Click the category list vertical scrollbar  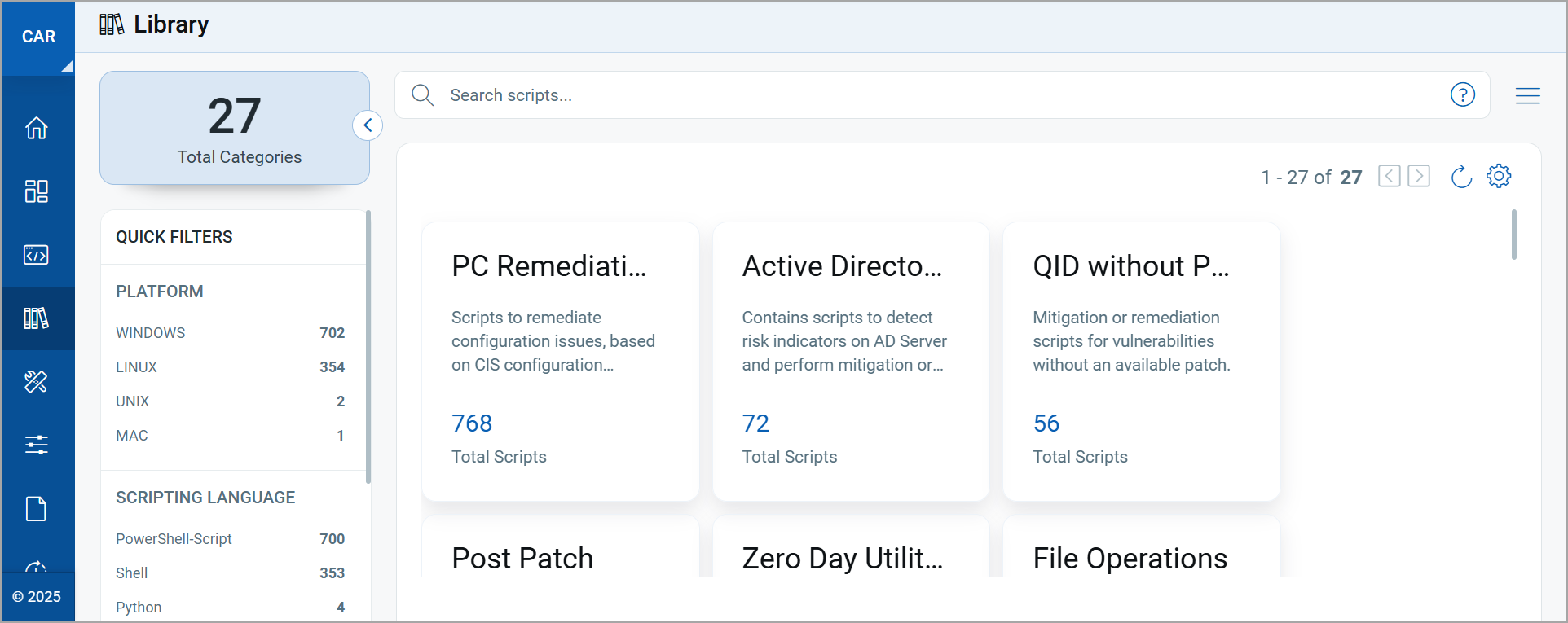coord(1513,235)
